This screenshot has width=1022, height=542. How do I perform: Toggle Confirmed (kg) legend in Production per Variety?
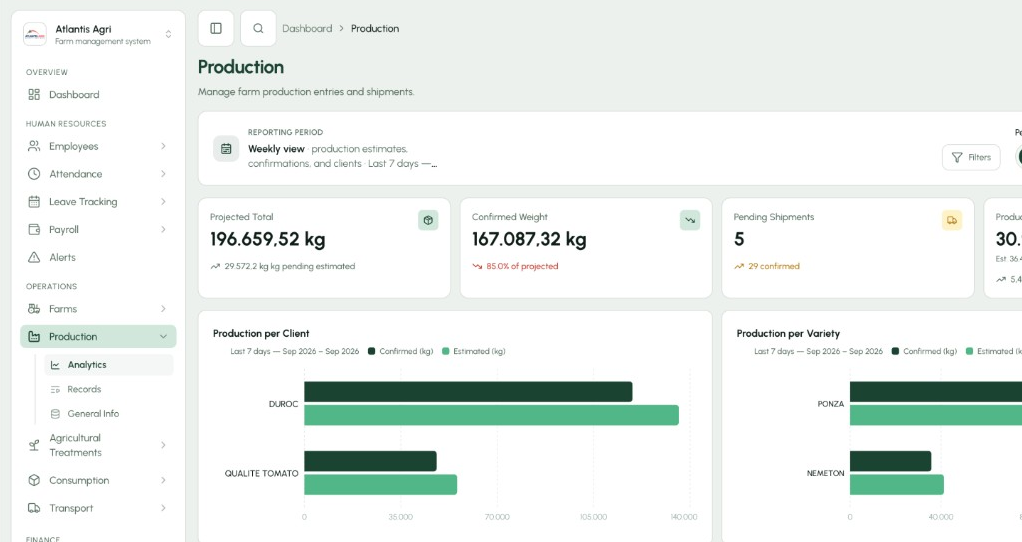[924, 351]
